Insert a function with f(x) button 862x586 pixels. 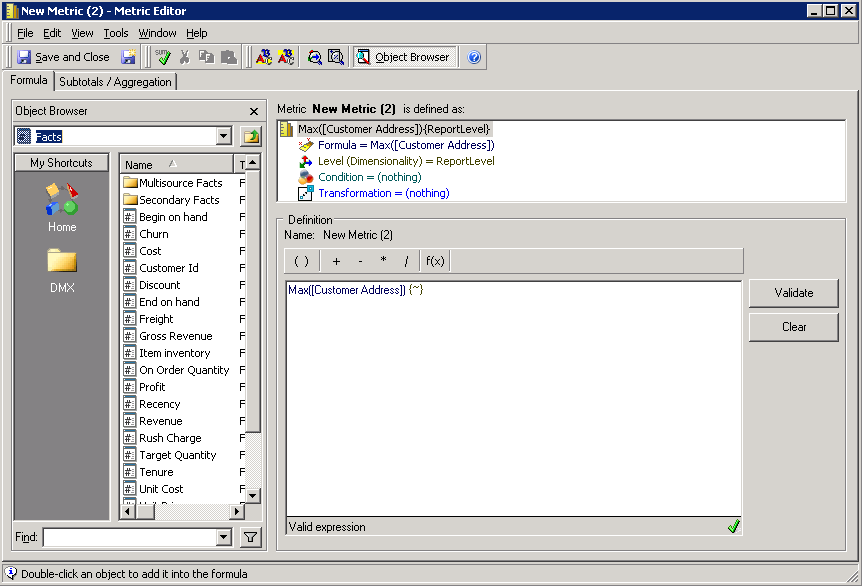[435, 261]
